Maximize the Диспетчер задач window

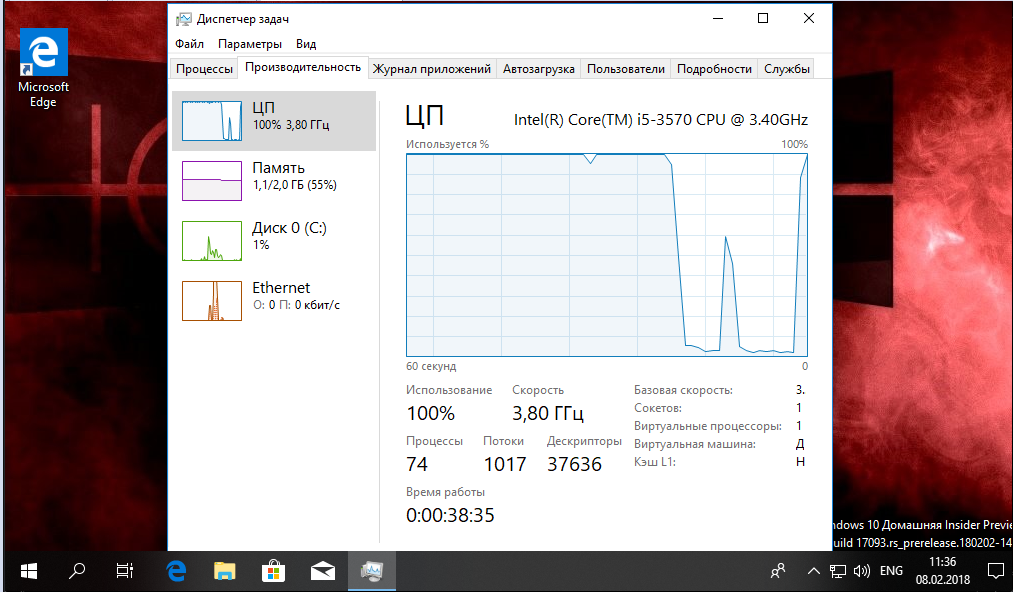763,18
